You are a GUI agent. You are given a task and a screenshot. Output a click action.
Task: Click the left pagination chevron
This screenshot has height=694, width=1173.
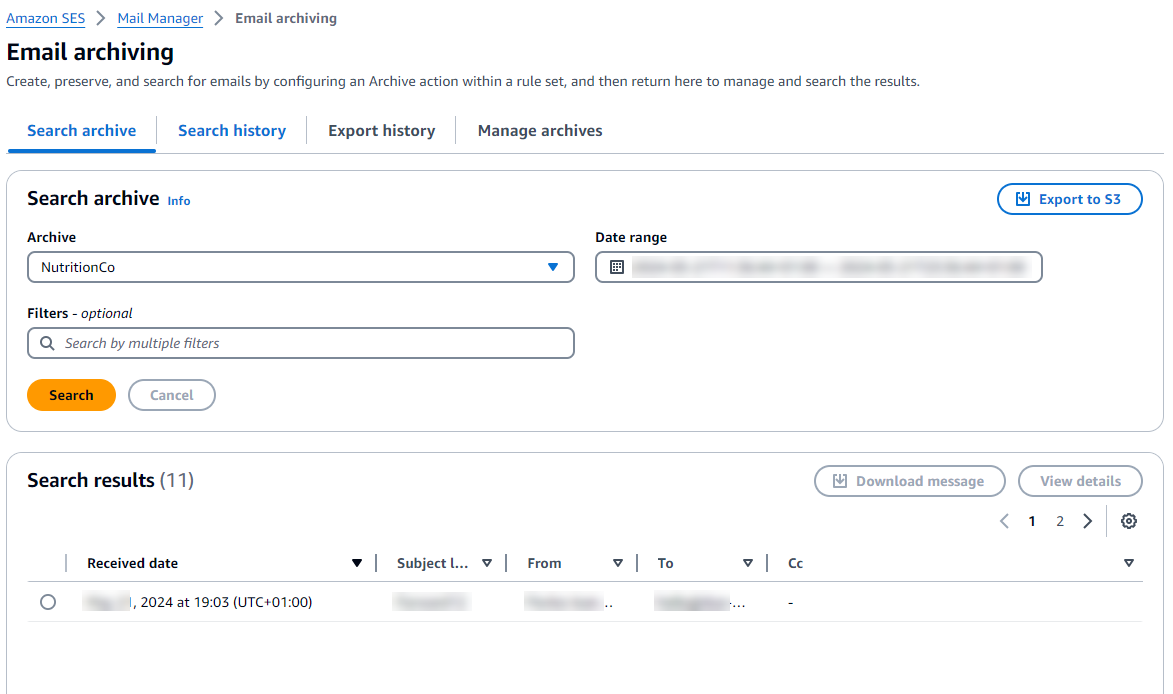pos(1004,521)
